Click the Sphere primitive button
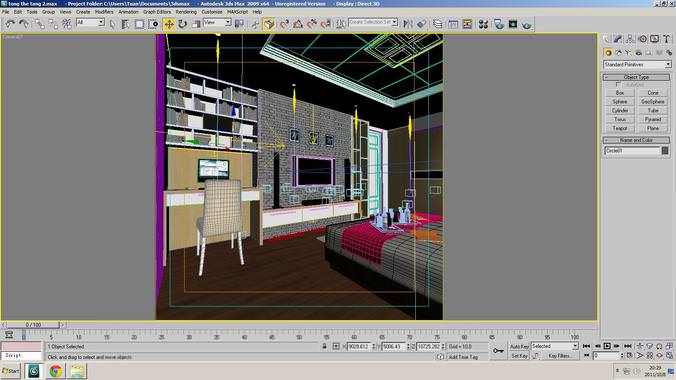 (x=620, y=102)
